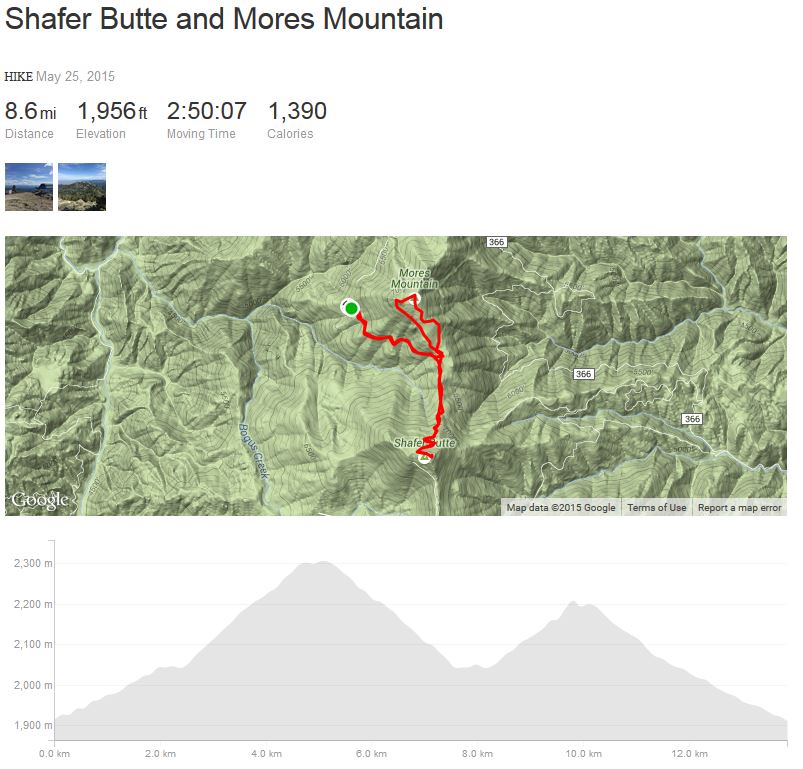
Task: Click the 8.6 mi Distance stat
Action: [30, 111]
